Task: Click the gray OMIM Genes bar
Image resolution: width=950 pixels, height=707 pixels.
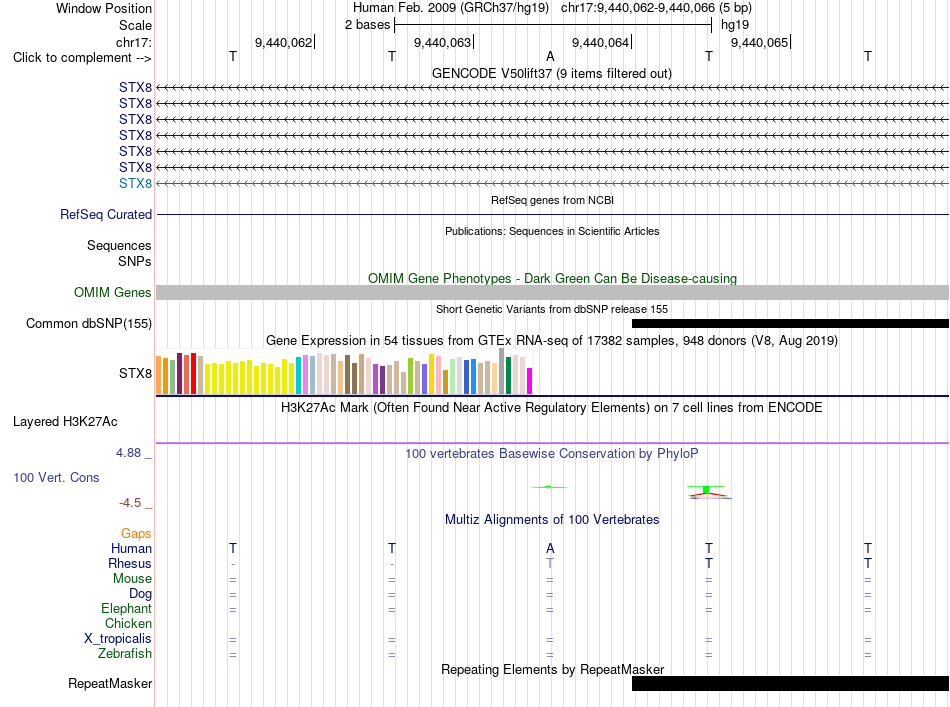Action: 552,293
